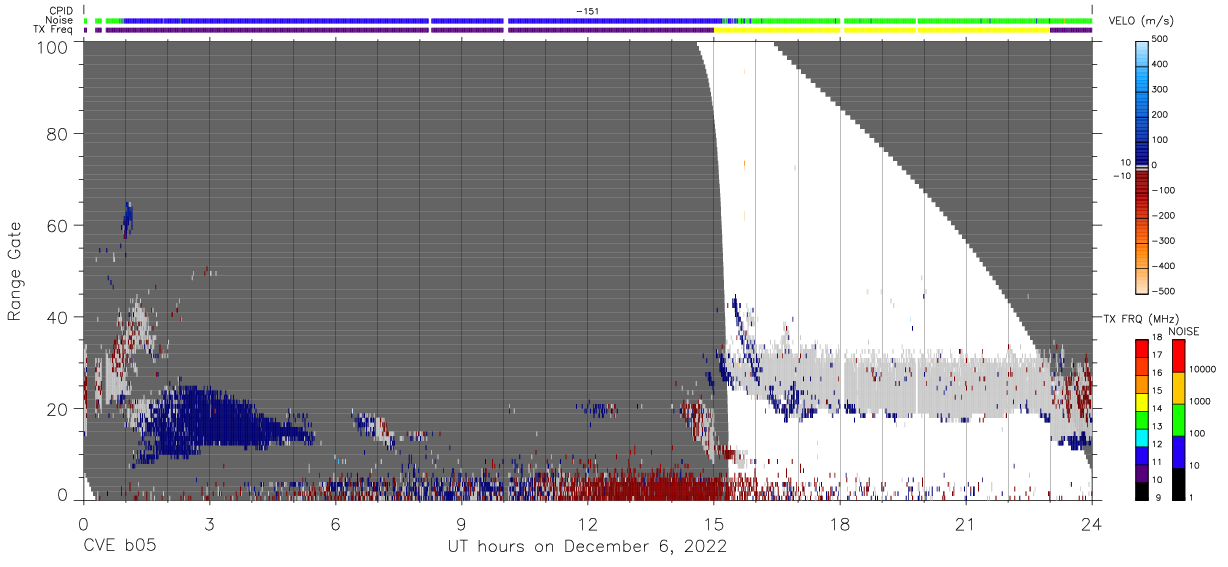Click the yellow segment of the TX Freq bar

pos(881,30)
